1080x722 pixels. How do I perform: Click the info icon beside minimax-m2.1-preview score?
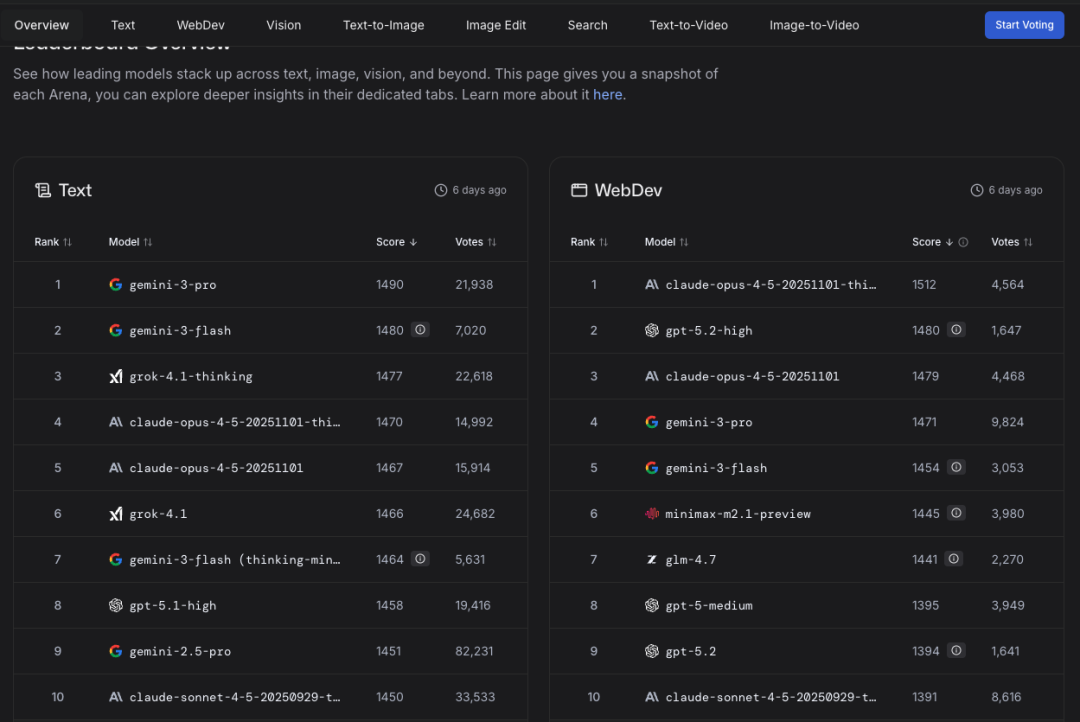coord(956,513)
